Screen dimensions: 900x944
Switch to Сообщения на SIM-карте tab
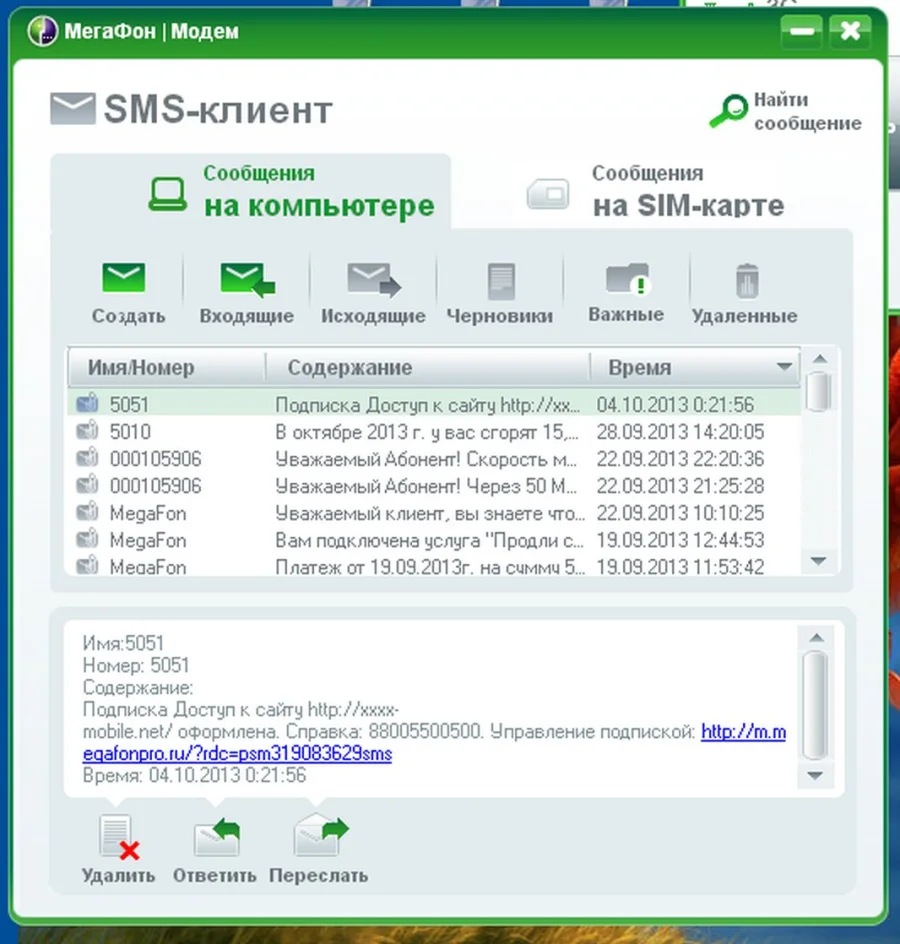pos(656,191)
